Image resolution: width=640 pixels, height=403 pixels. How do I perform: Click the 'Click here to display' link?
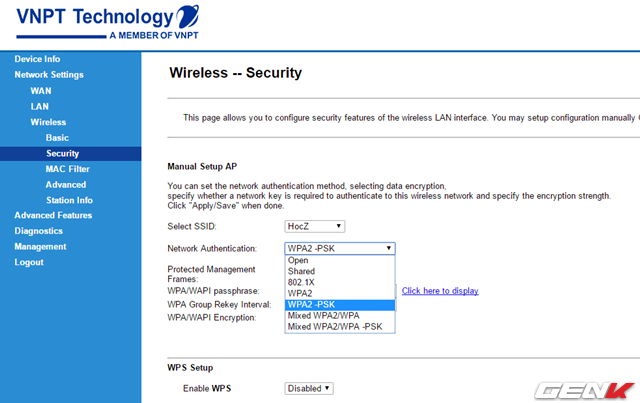pyautogui.click(x=440, y=291)
